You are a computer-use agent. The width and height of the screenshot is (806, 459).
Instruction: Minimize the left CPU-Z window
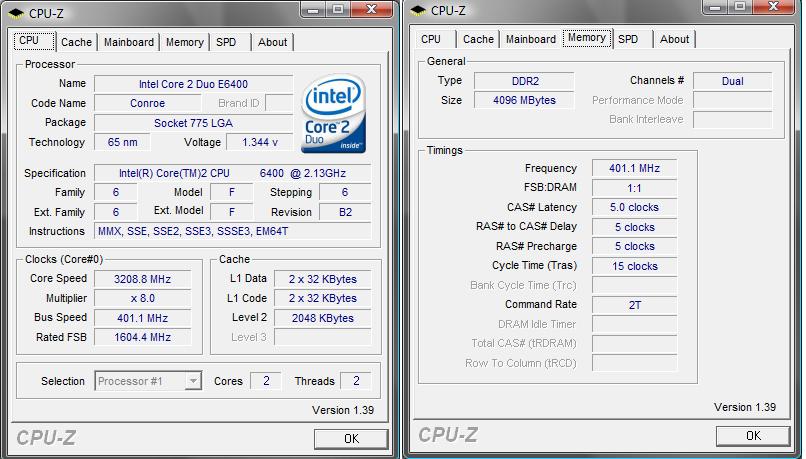pos(314,9)
